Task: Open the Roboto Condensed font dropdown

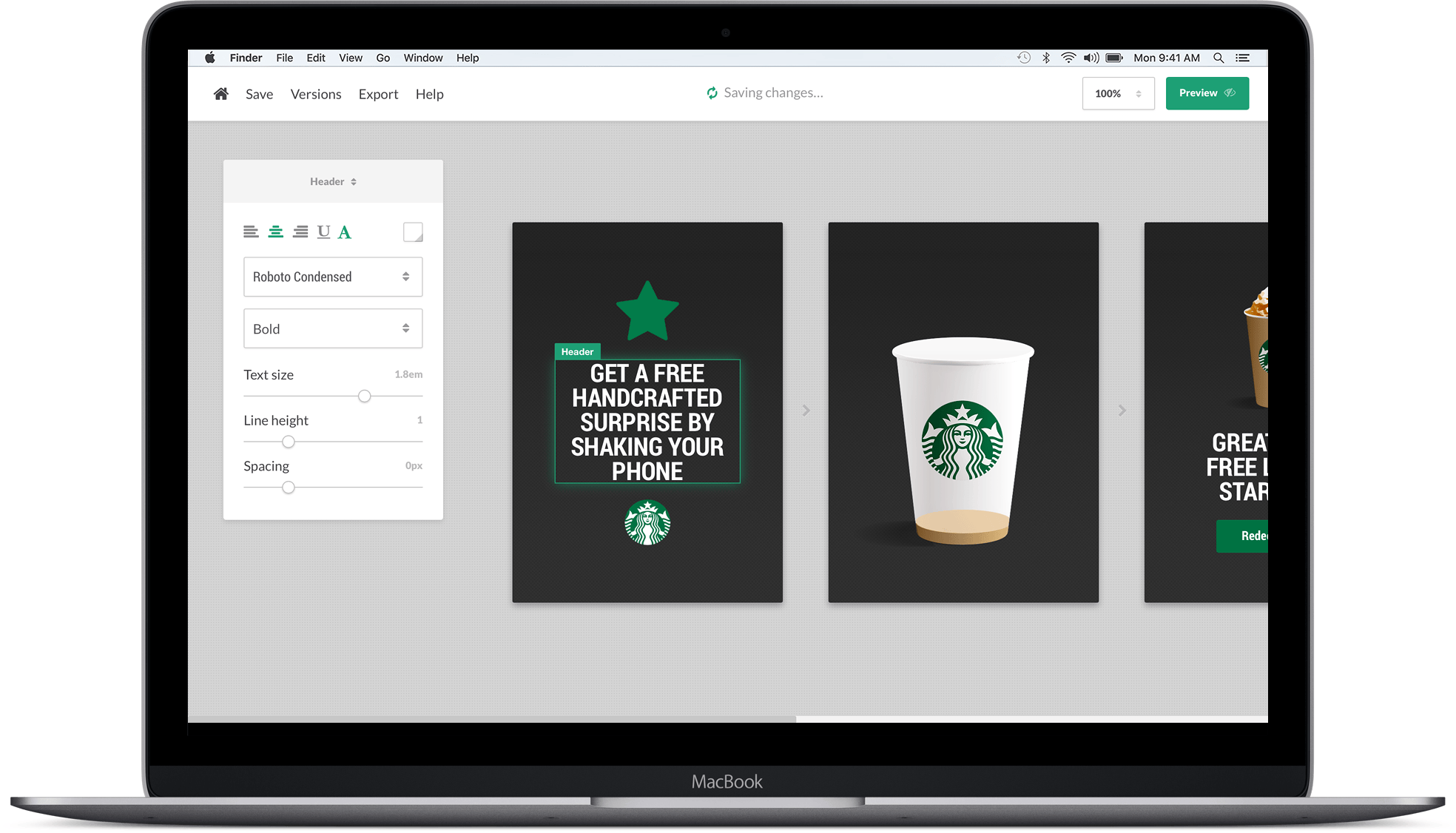Action: (x=333, y=277)
